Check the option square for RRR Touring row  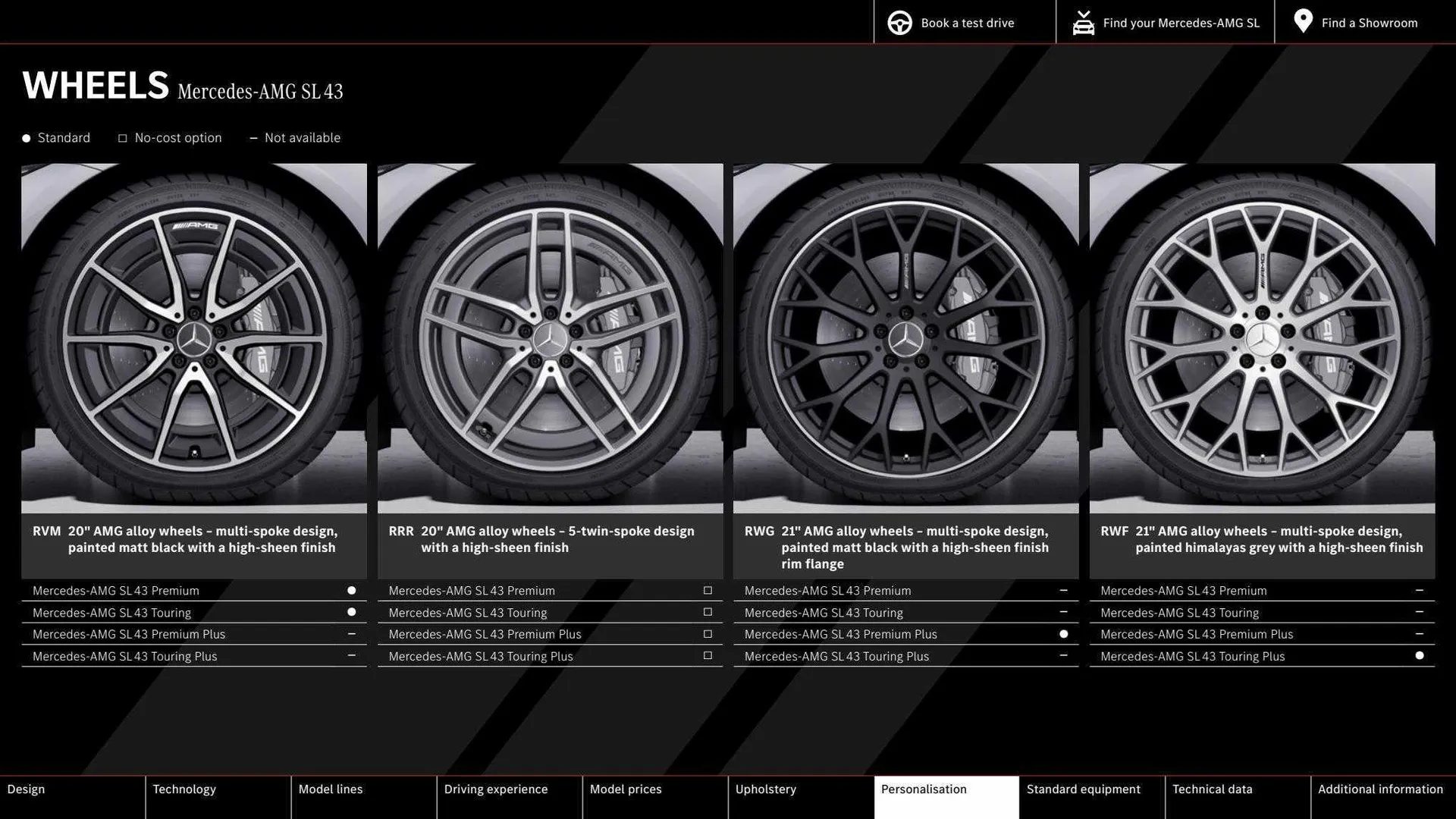coord(707,611)
